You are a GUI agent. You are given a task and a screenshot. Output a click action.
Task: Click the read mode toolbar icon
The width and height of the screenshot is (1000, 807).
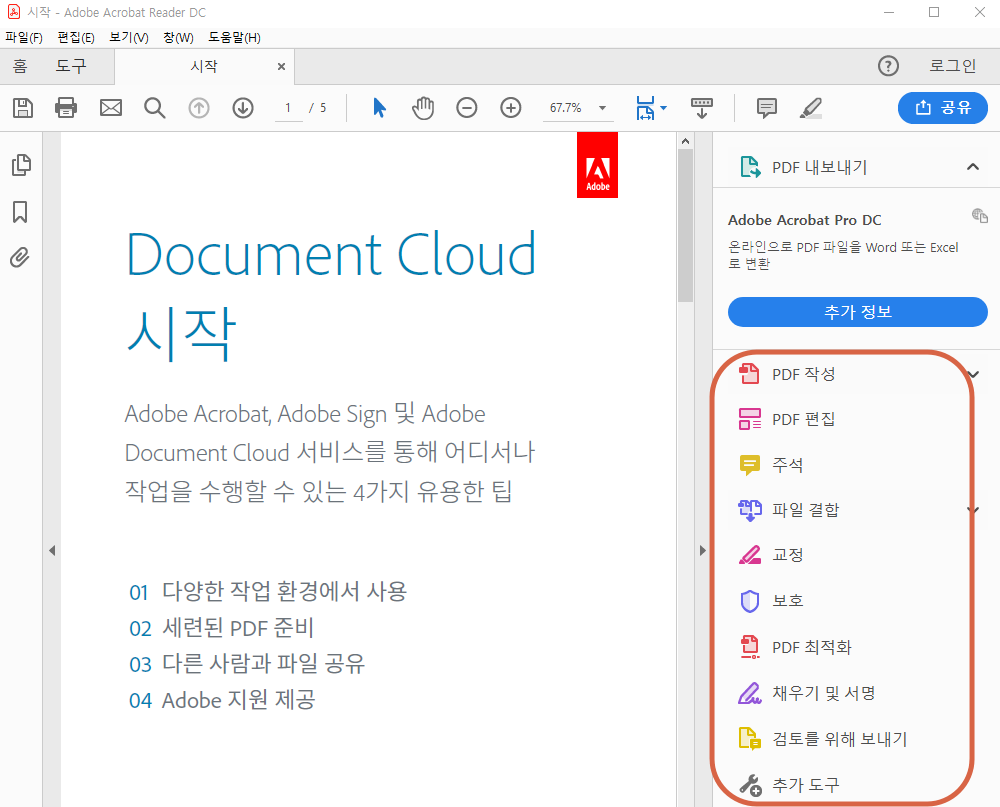702,108
